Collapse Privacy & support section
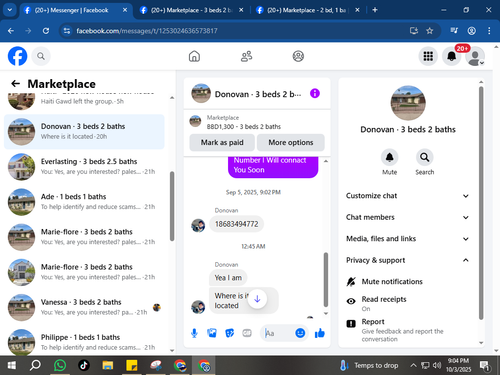500x375 pixels. tap(408, 260)
